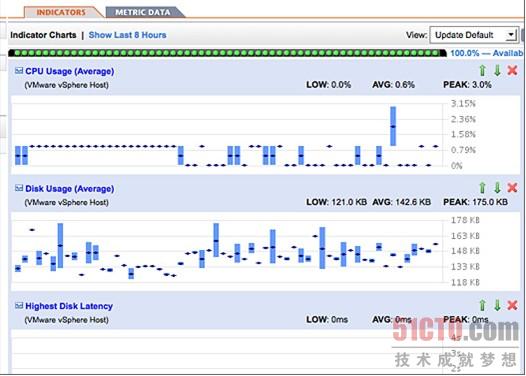Move CPU Usage chart down with green arrow
The image size is (526, 376).
tap(497, 70)
